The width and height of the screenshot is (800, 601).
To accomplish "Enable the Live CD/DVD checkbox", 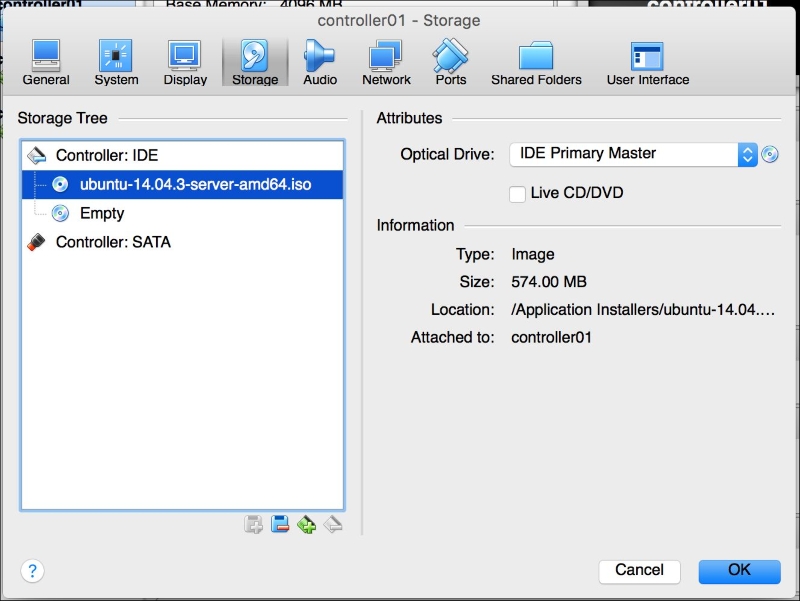I will click(x=517, y=194).
